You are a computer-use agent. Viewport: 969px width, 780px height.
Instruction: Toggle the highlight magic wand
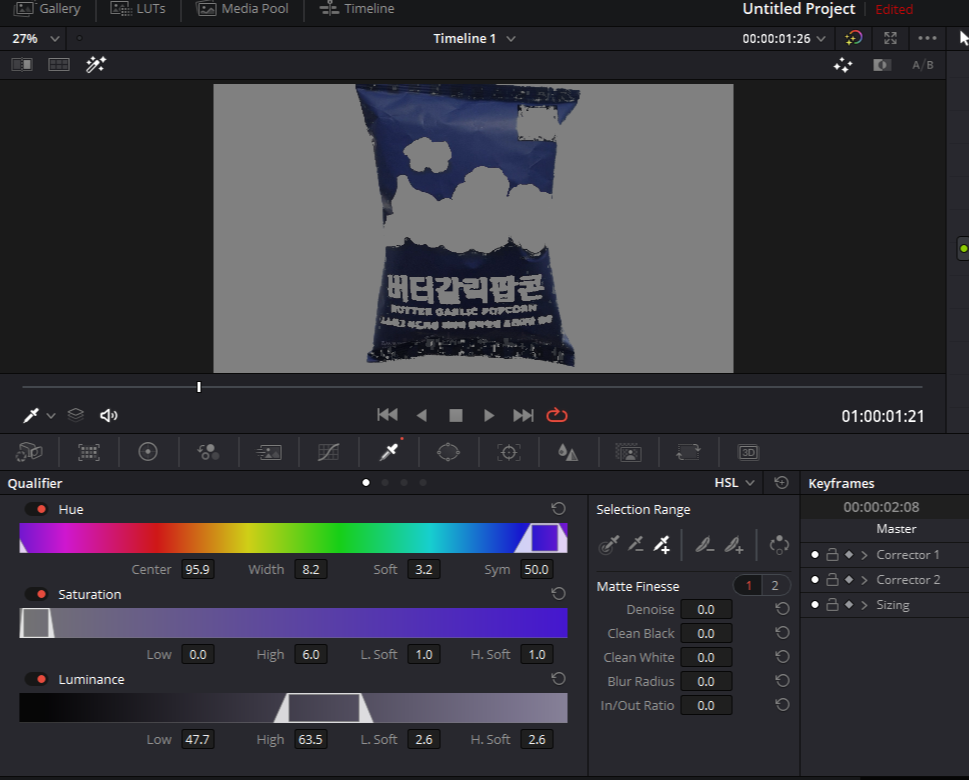point(96,64)
